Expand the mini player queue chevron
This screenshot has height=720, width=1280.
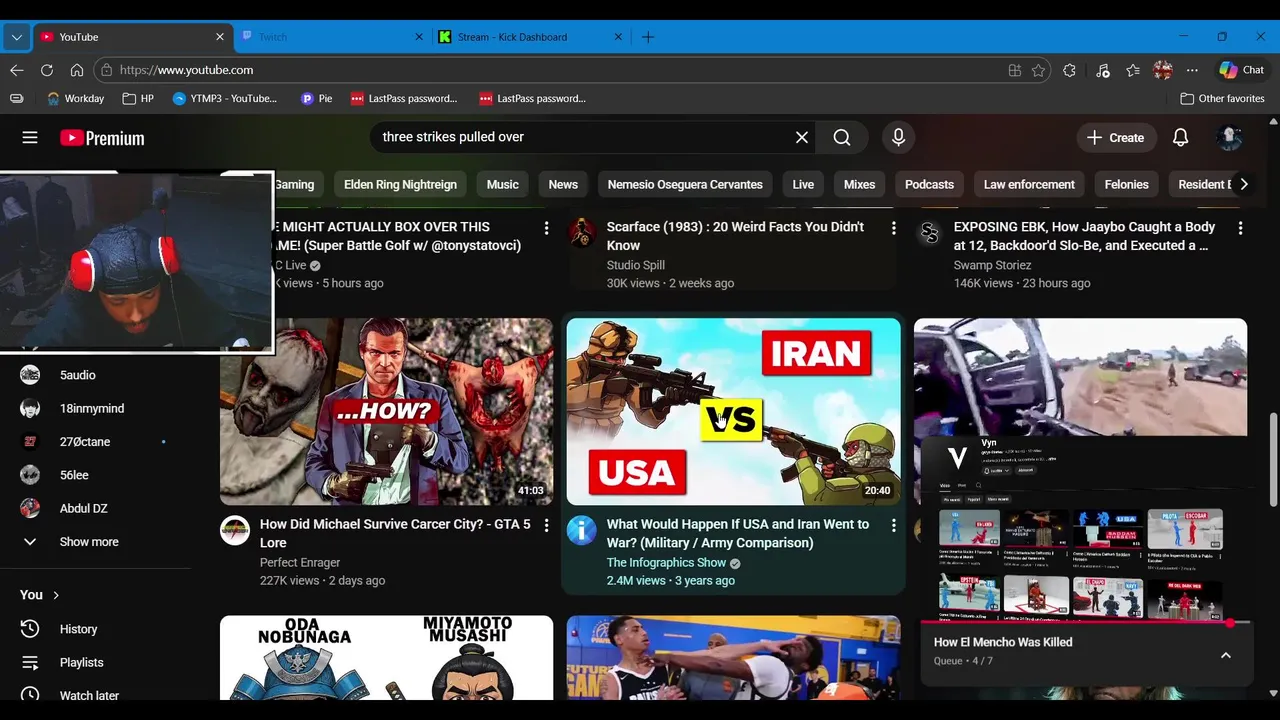(1225, 655)
